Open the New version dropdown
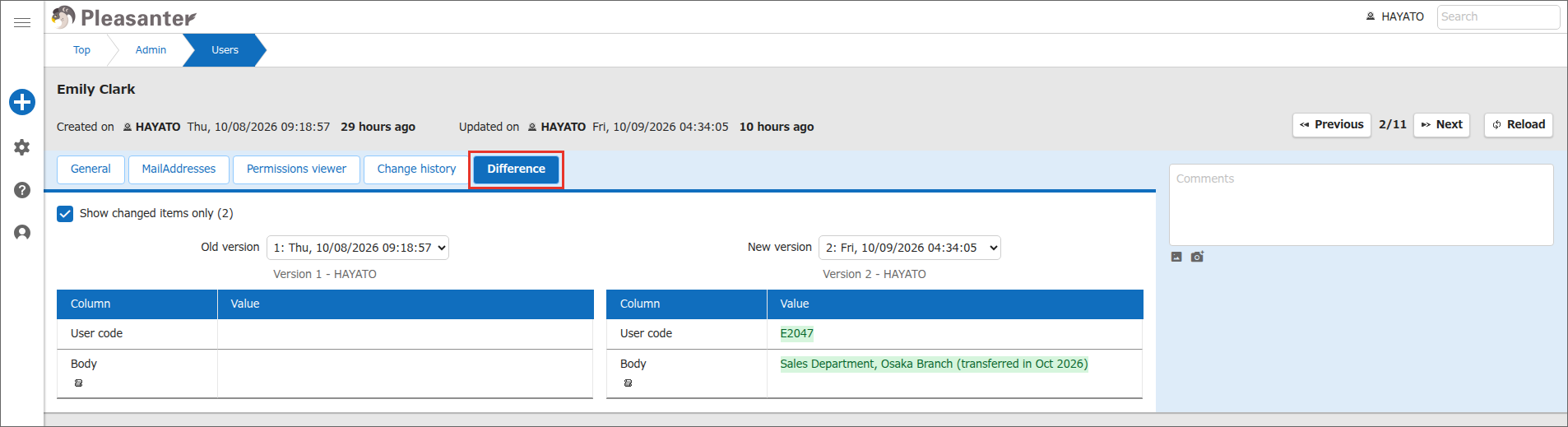This screenshot has width=1568, height=427. [x=910, y=248]
